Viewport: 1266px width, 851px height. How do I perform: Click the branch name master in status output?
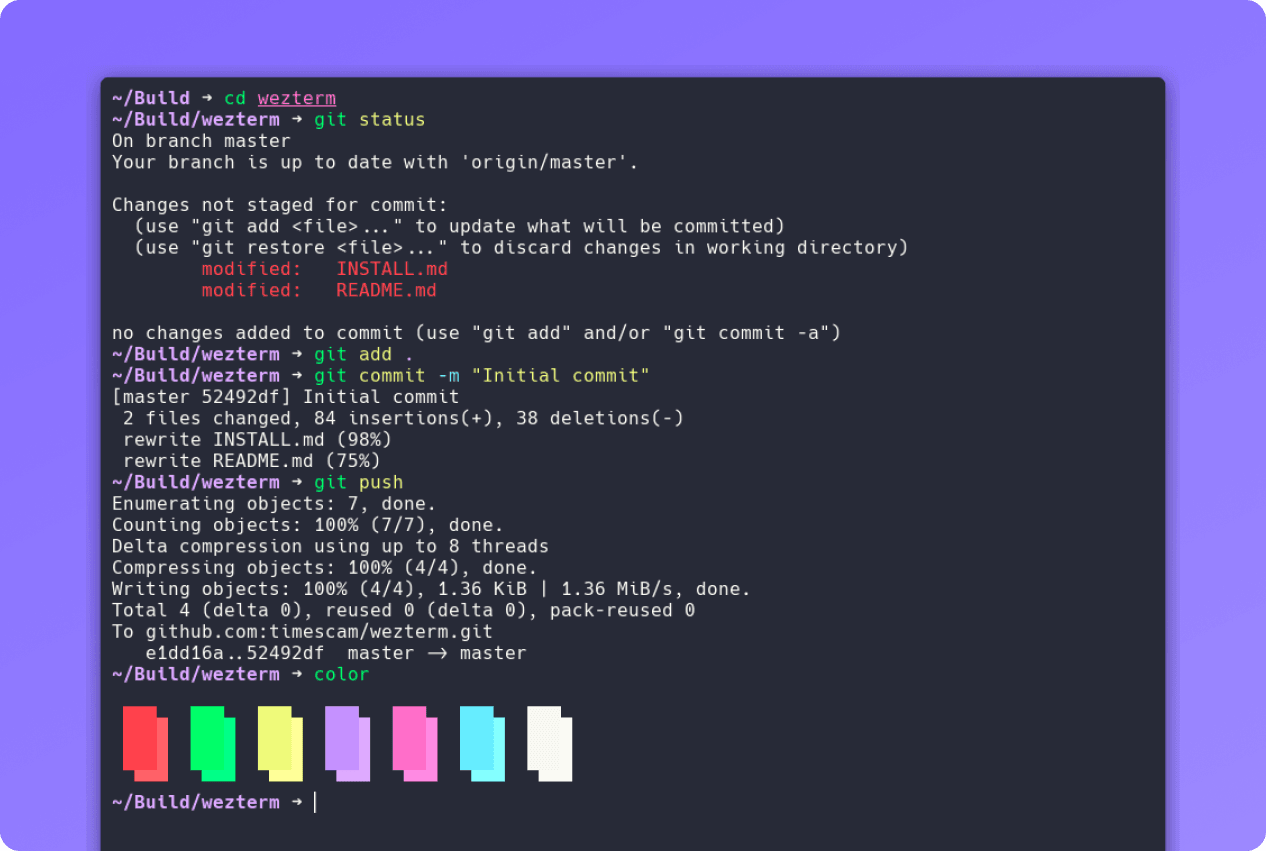[258, 140]
